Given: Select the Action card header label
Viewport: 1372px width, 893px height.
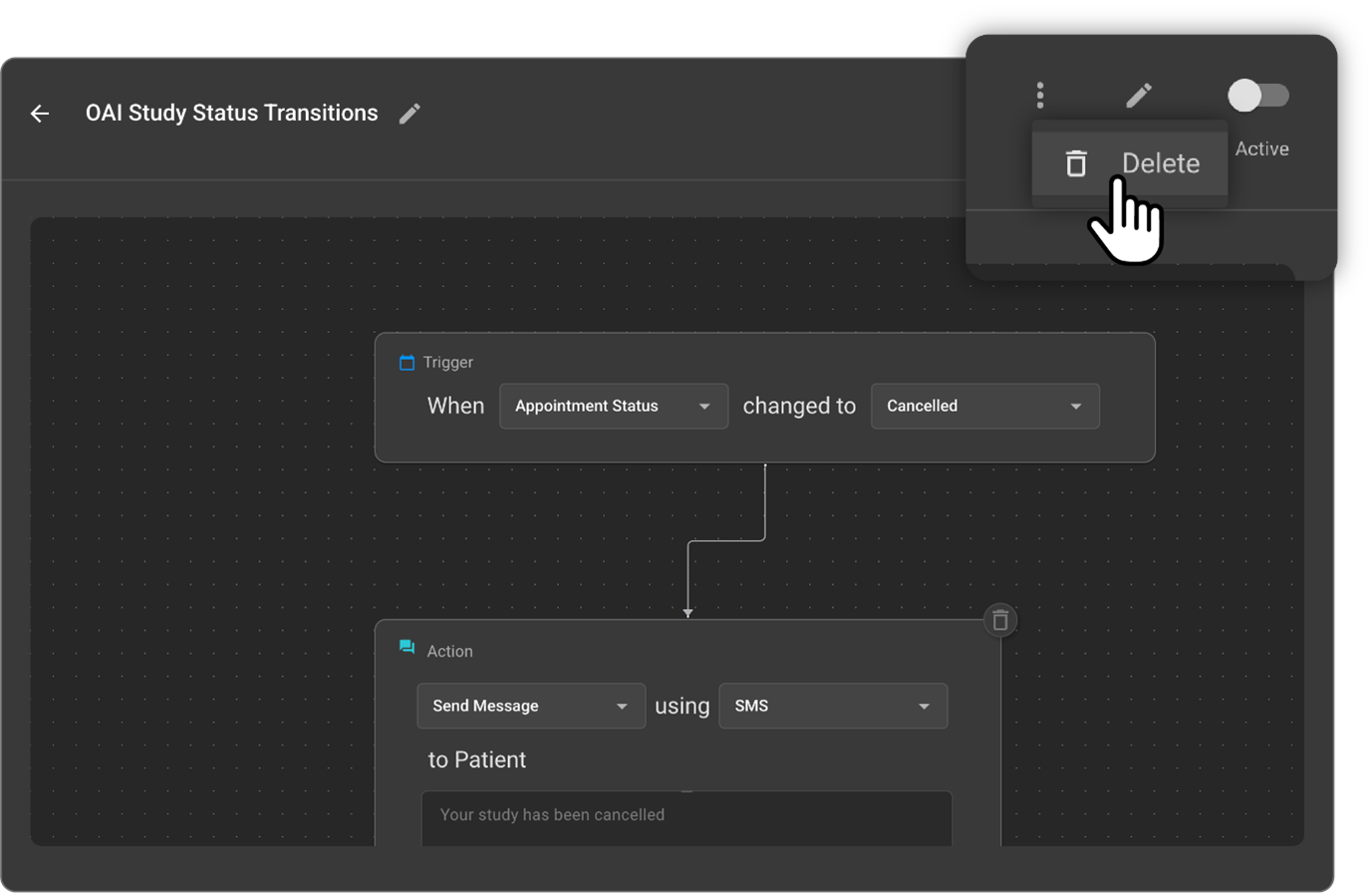Looking at the screenshot, I should [x=449, y=652].
